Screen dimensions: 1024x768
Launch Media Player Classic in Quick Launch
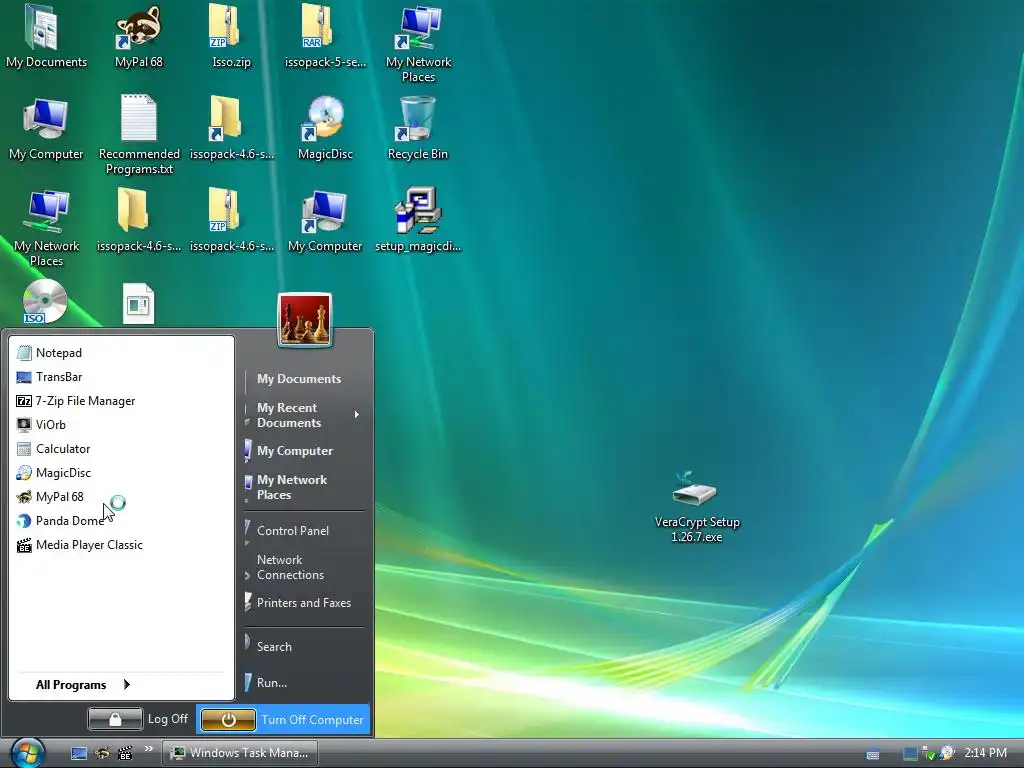click(125, 753)
